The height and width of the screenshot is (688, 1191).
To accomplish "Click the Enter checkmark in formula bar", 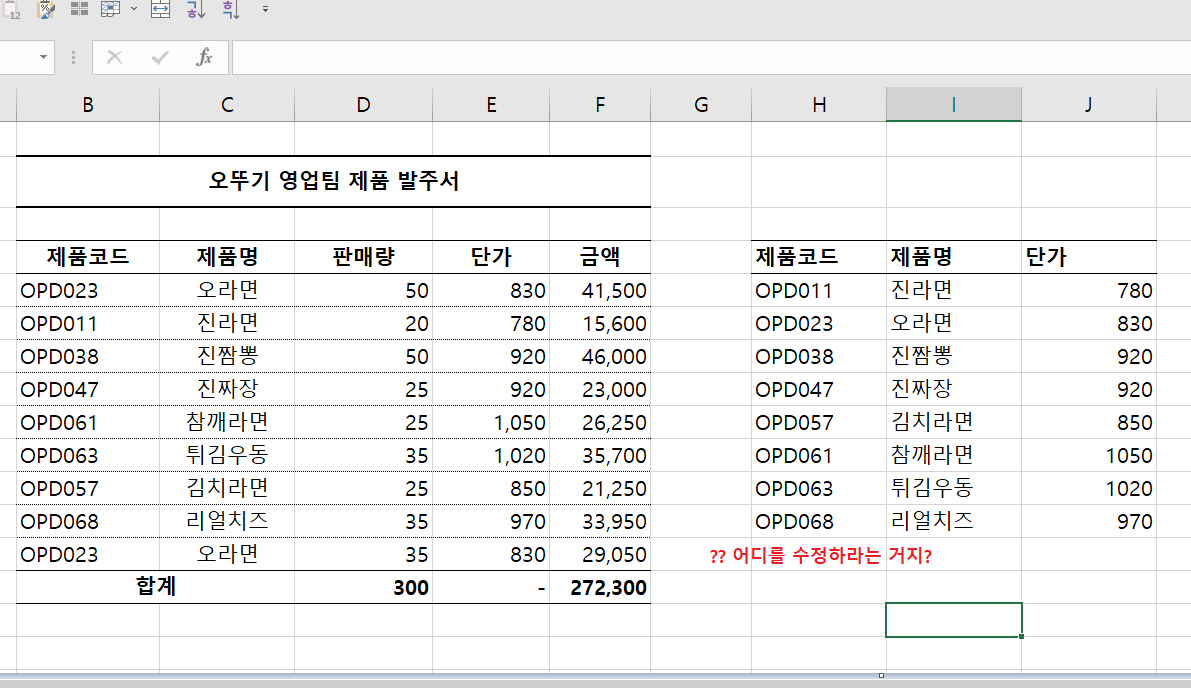I will tap(160, 57).
